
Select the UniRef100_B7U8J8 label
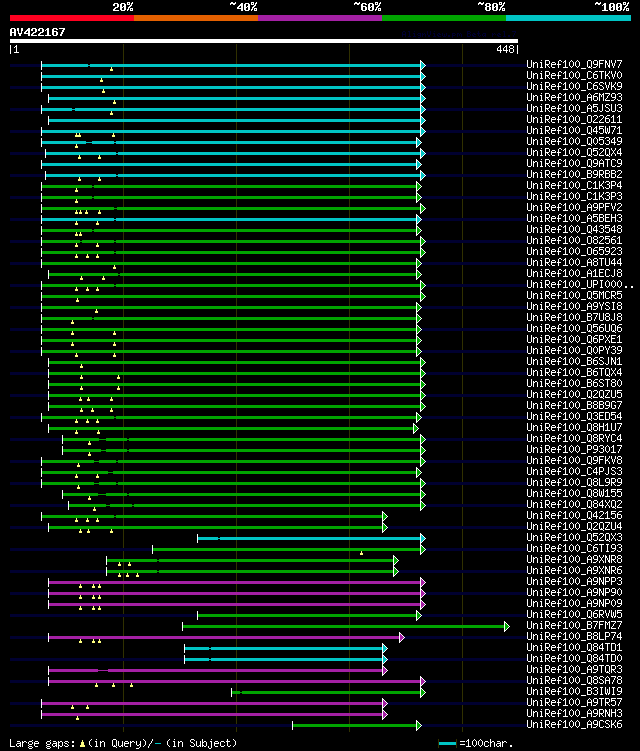(x=574, y=318)
